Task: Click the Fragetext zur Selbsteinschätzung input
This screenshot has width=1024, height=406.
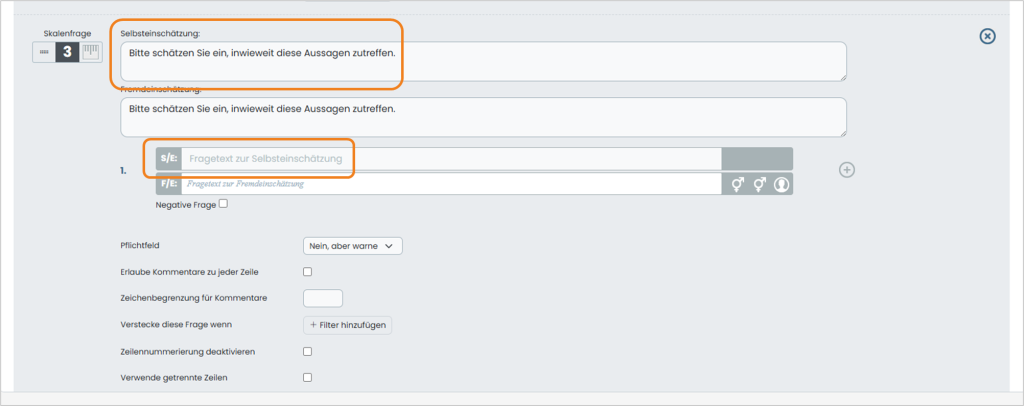Action: point(451,159)
